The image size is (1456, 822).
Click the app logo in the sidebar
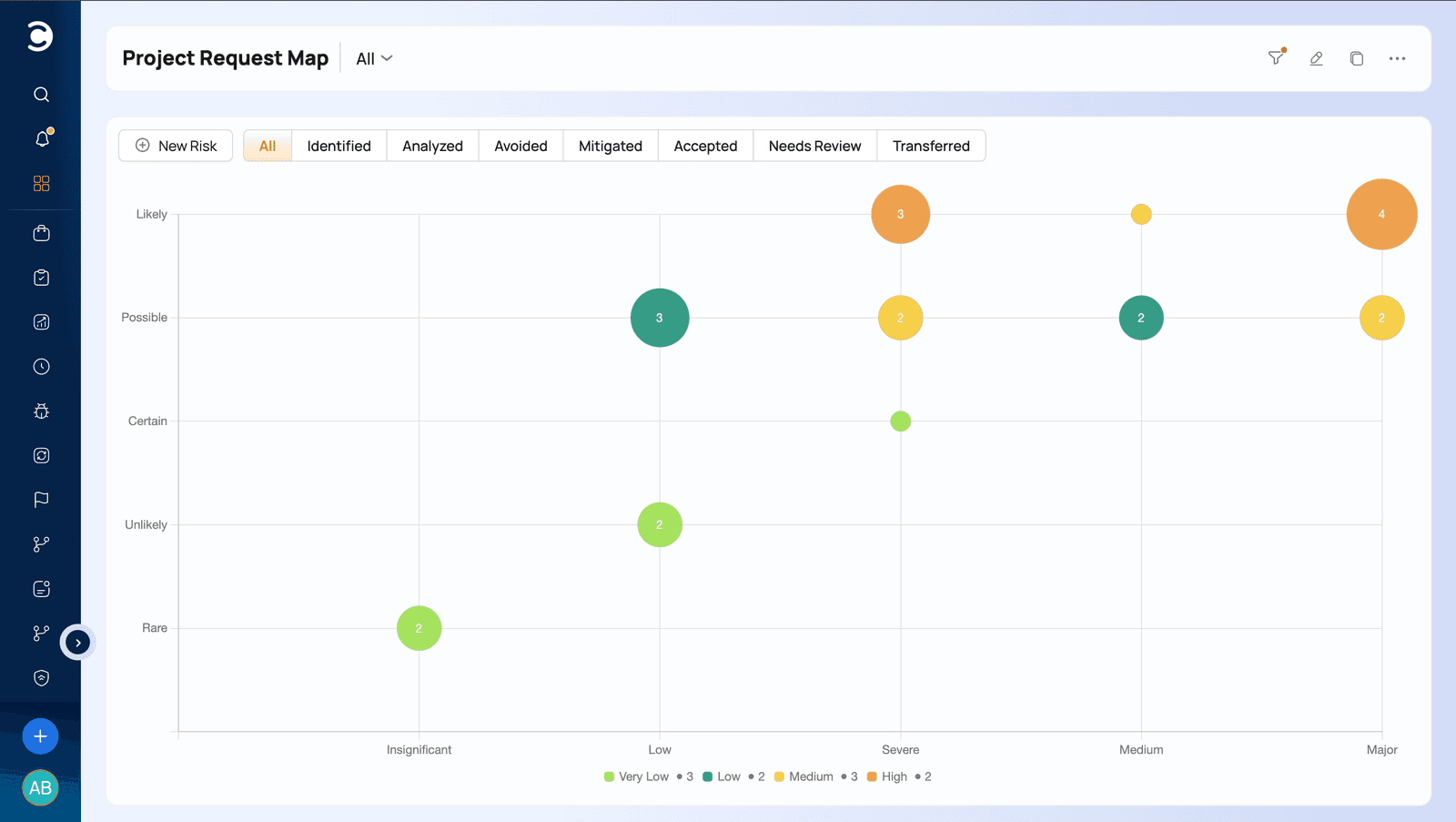40,36
